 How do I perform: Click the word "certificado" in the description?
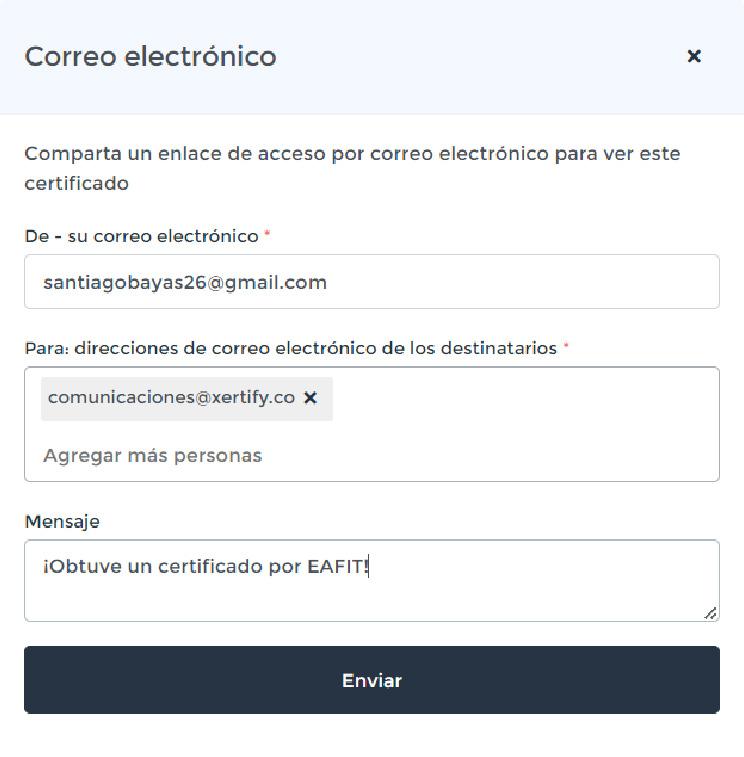point(76,184)
